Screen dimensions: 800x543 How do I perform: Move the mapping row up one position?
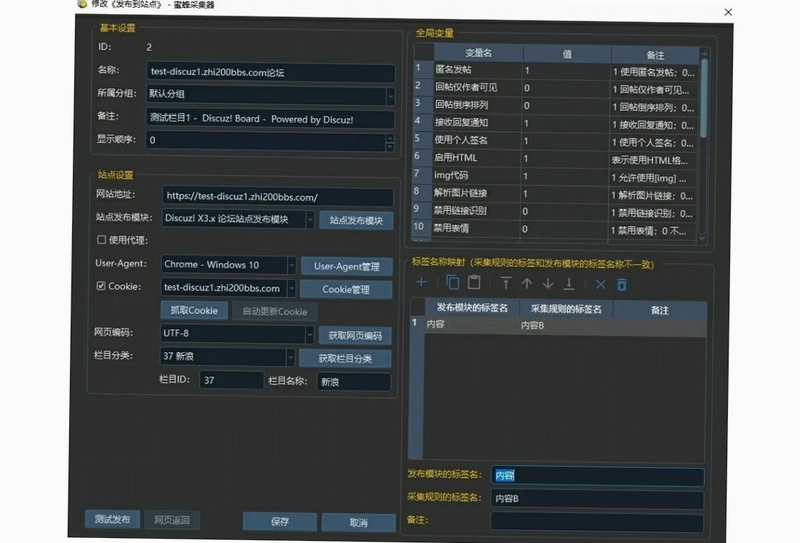(527, 283)
